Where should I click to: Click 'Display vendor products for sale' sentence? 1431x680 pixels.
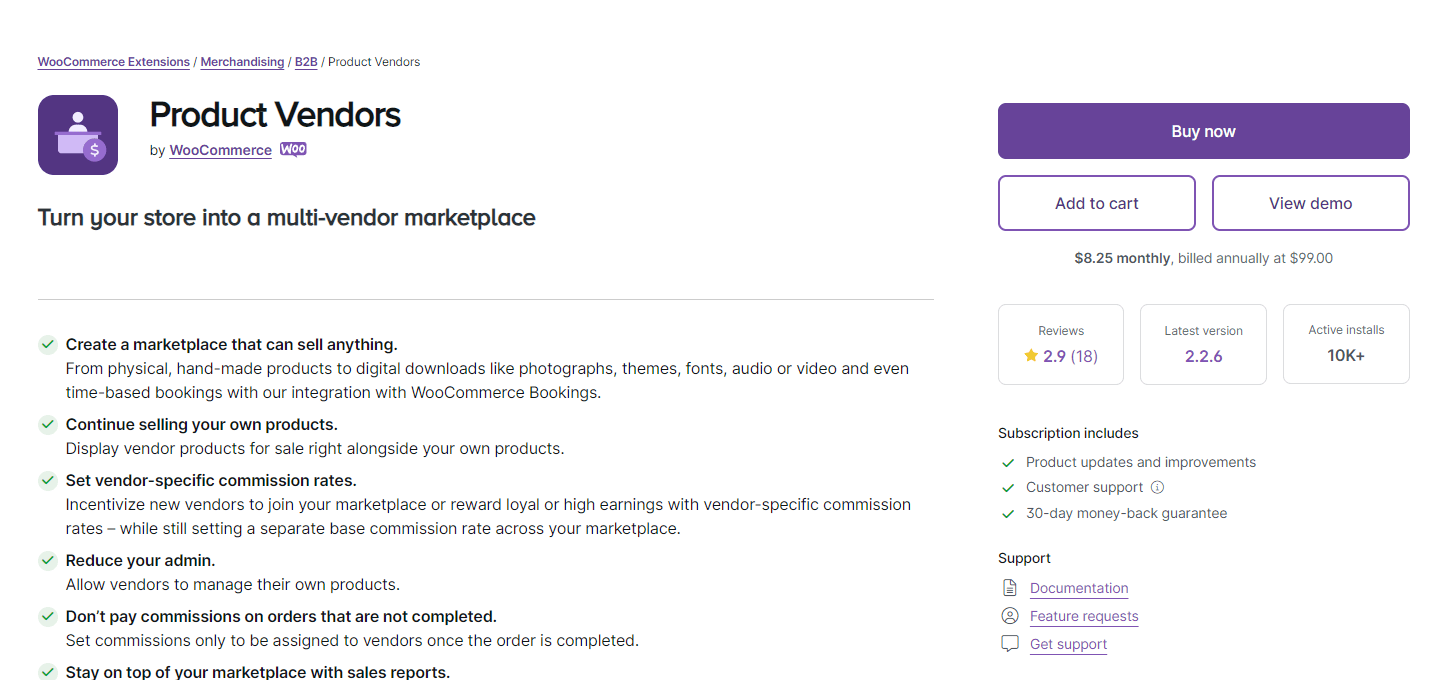pyautogui.click(x=315, y=448)
